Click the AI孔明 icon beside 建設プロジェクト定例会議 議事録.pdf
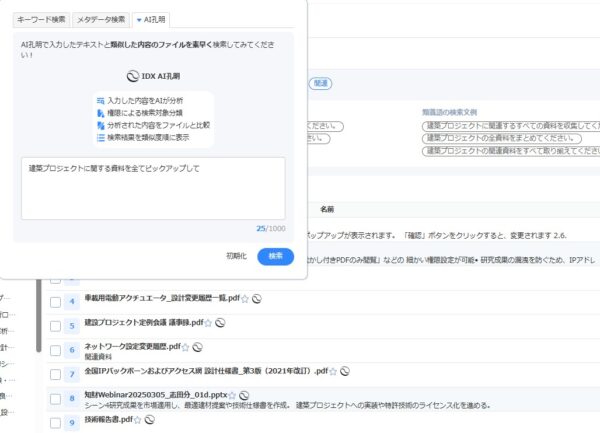This screenshot has height=433, width=600. tap(220, 323)
